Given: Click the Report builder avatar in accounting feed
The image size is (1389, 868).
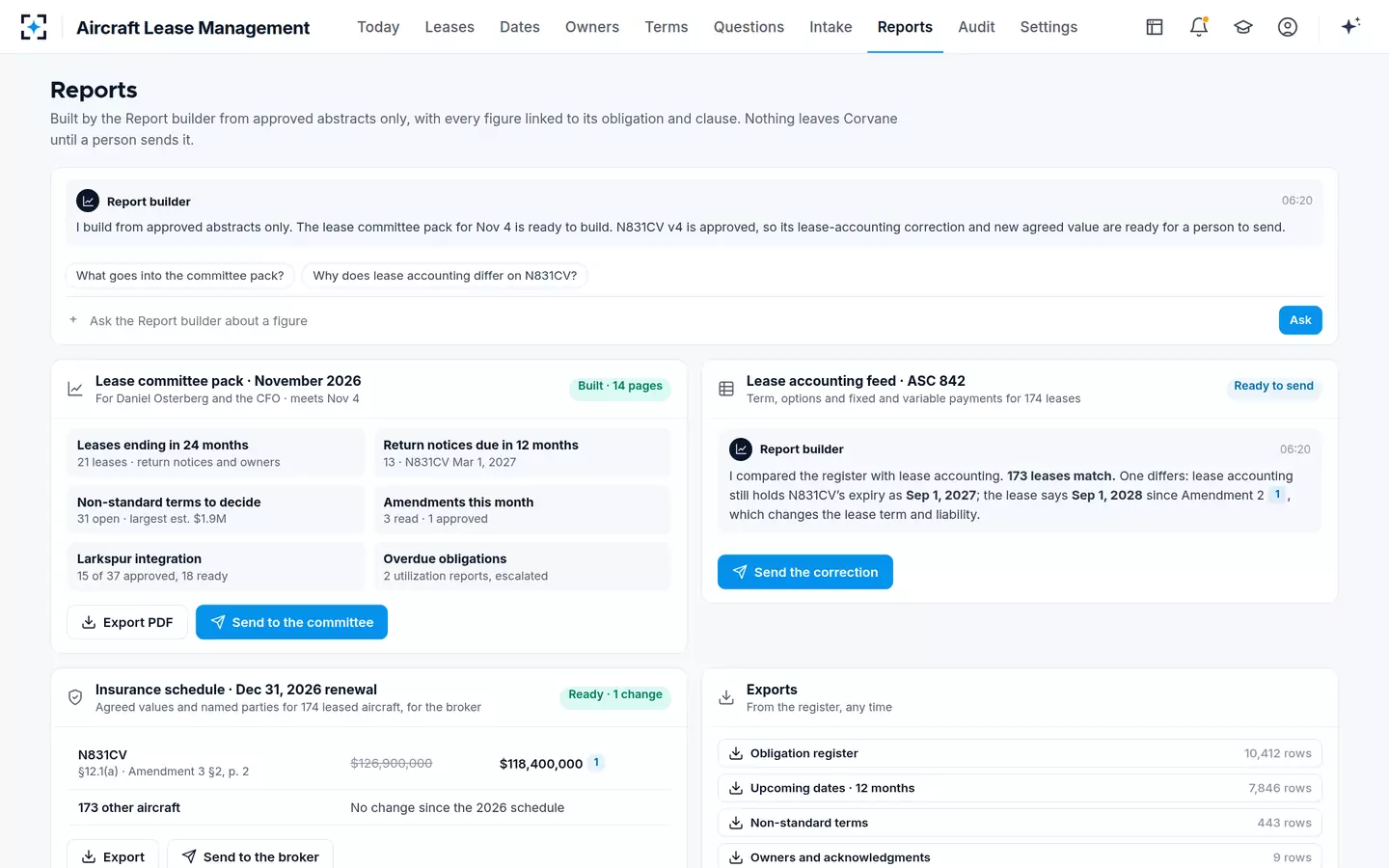Looking at the screenshot, I should (x=741, y=448).
